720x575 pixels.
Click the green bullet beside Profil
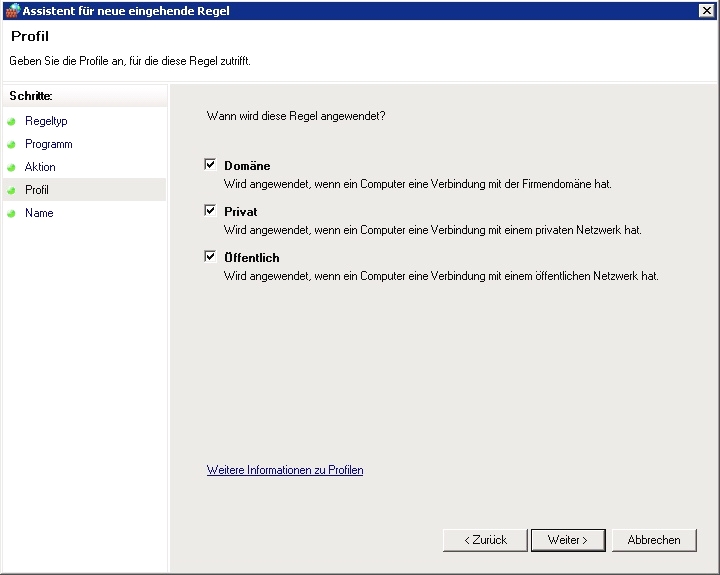[12, 190]
